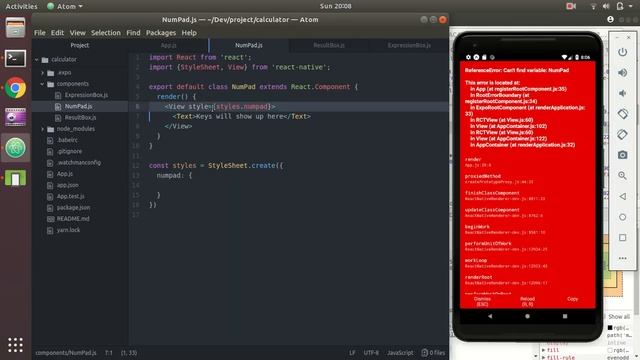Open package.json from project tree
Image resolution: width=640 pixels, height=360 pixels.
(73, 208)
